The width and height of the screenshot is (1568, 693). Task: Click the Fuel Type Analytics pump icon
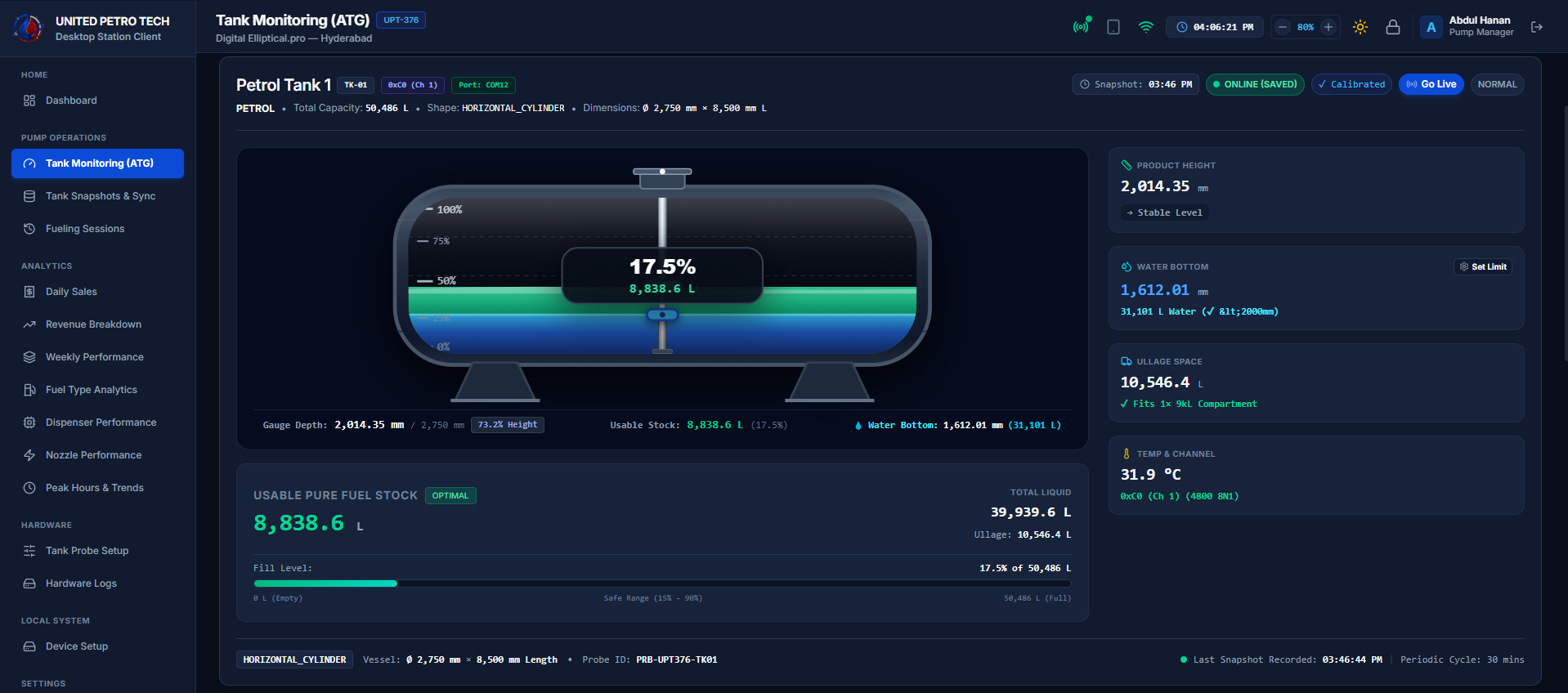click(29, 390)
